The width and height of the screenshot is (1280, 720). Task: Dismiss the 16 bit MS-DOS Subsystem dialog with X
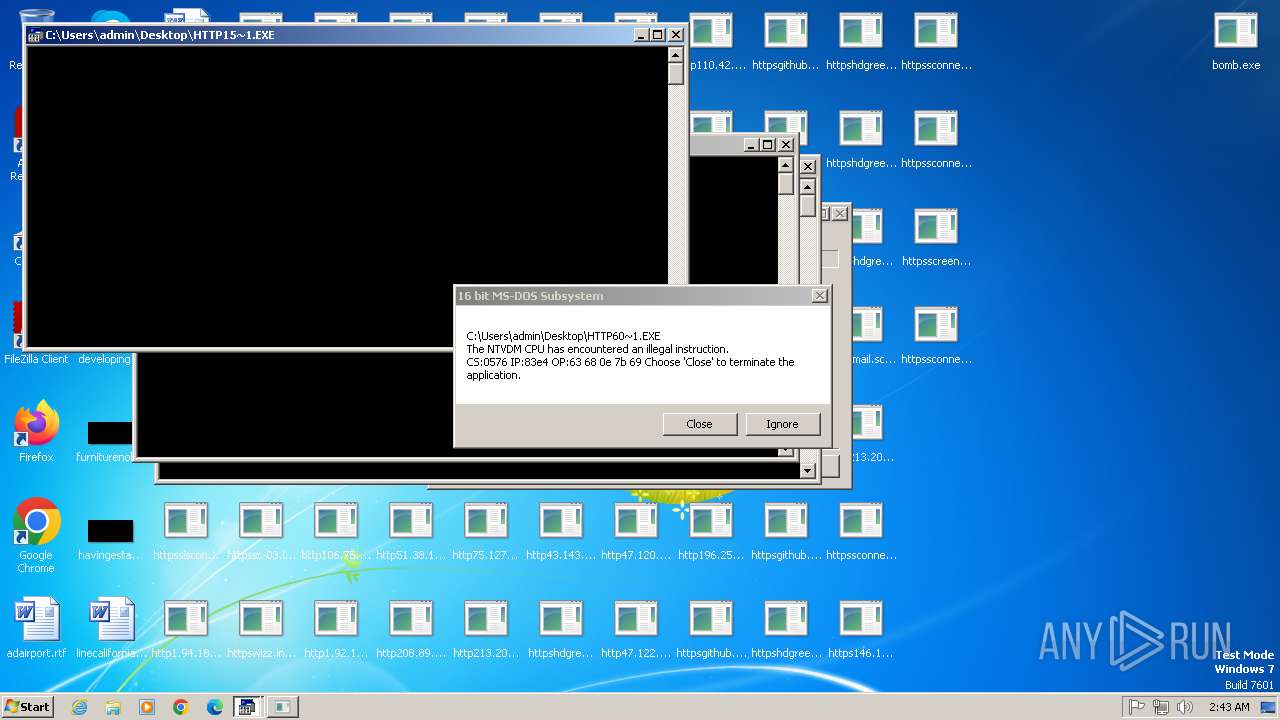click(819, 296)
